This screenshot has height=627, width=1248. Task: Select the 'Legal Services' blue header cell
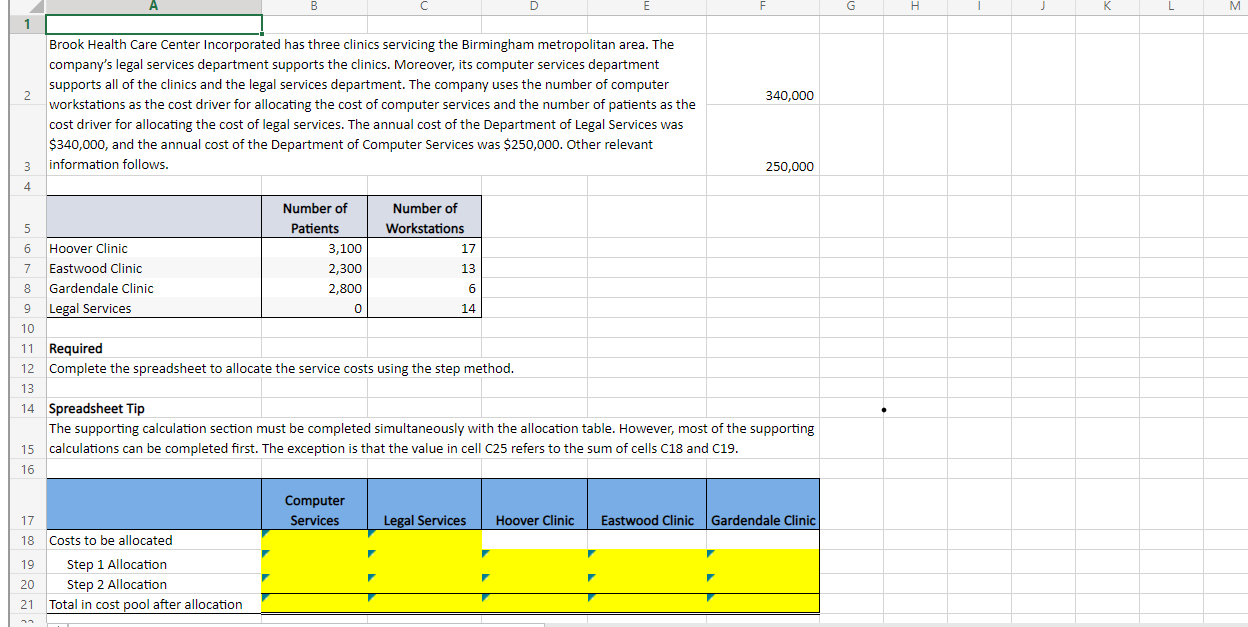point(425,504)
